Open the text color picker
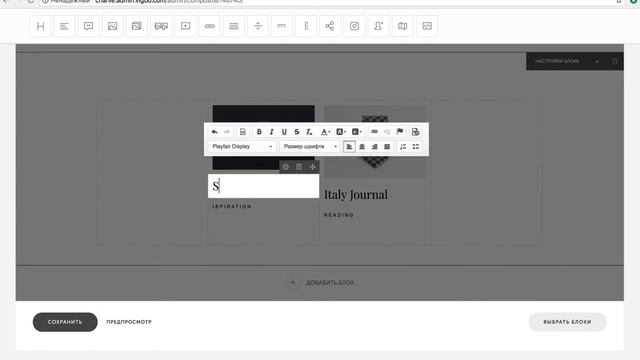 [x=325, y=132]
